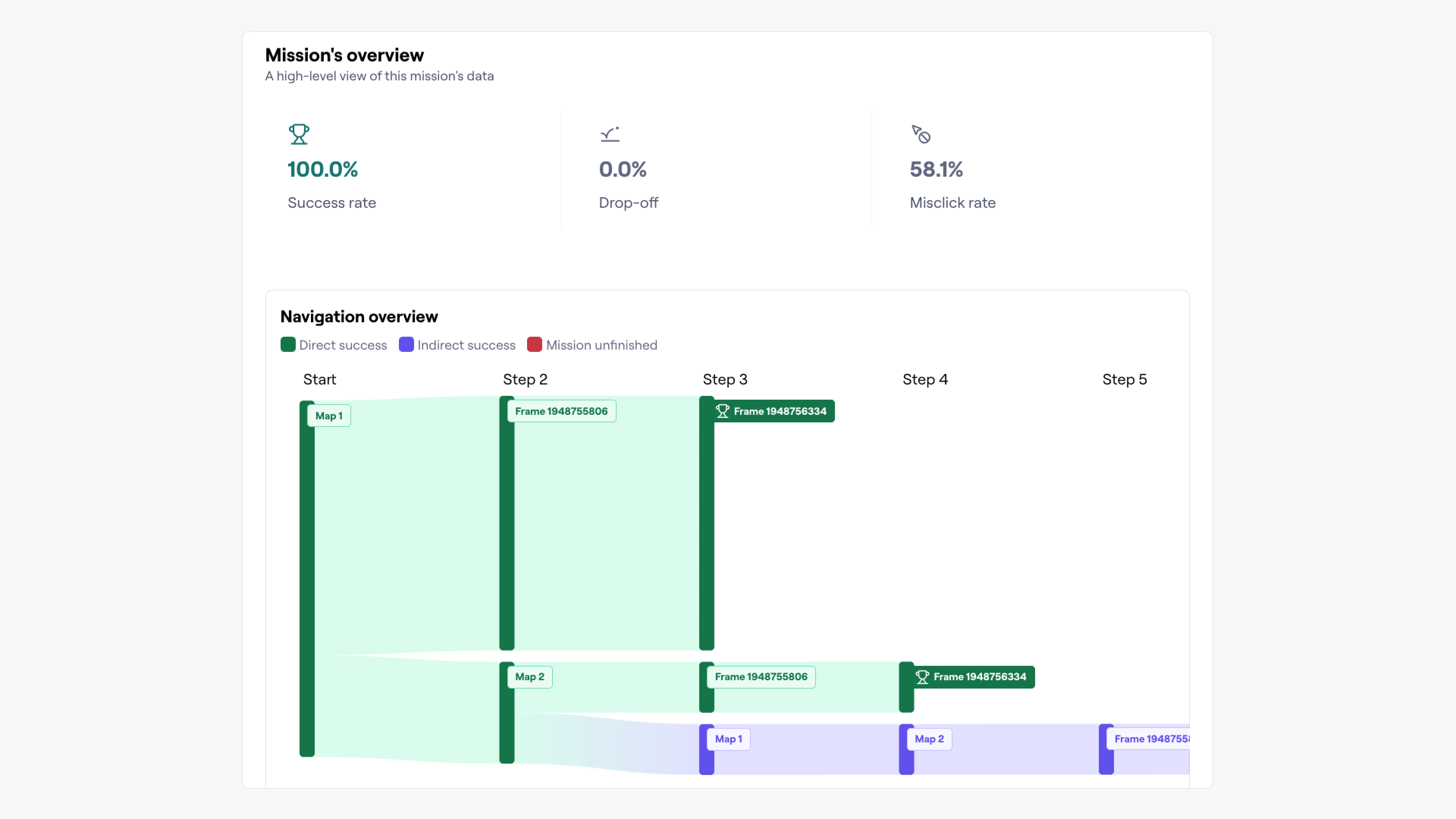Click the purple Map 1 node in Step 3
This screenshot has width=1456, height=819.
click(x=728, y=739)
